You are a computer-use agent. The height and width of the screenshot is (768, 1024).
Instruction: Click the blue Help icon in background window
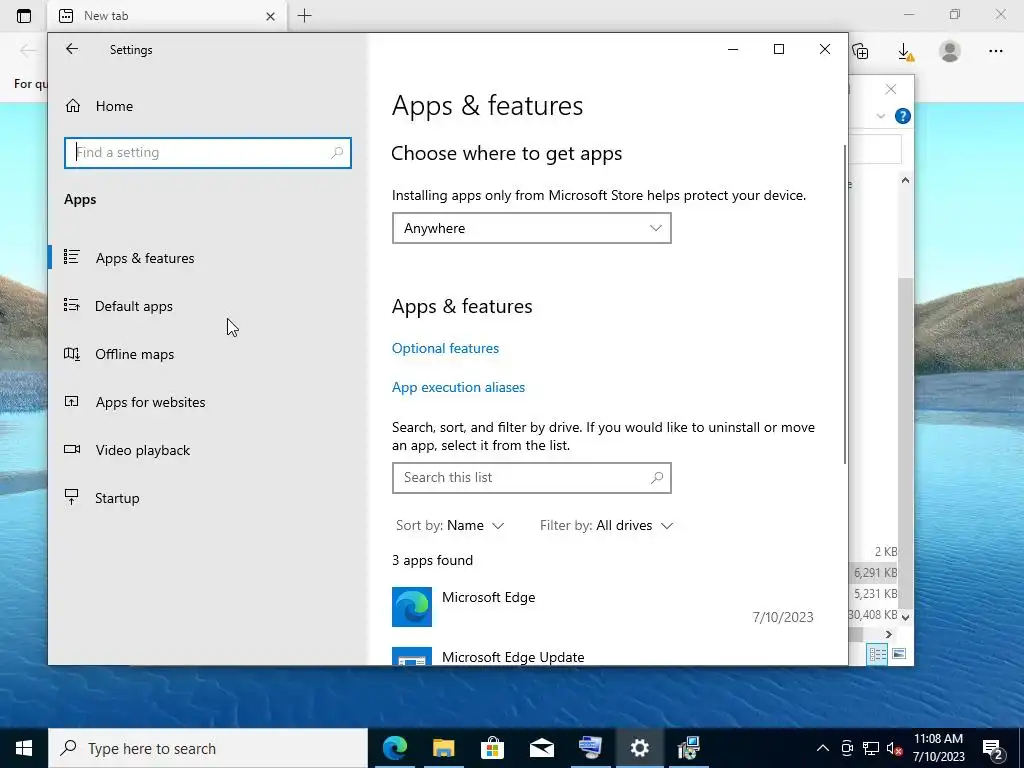click(903, 116)
